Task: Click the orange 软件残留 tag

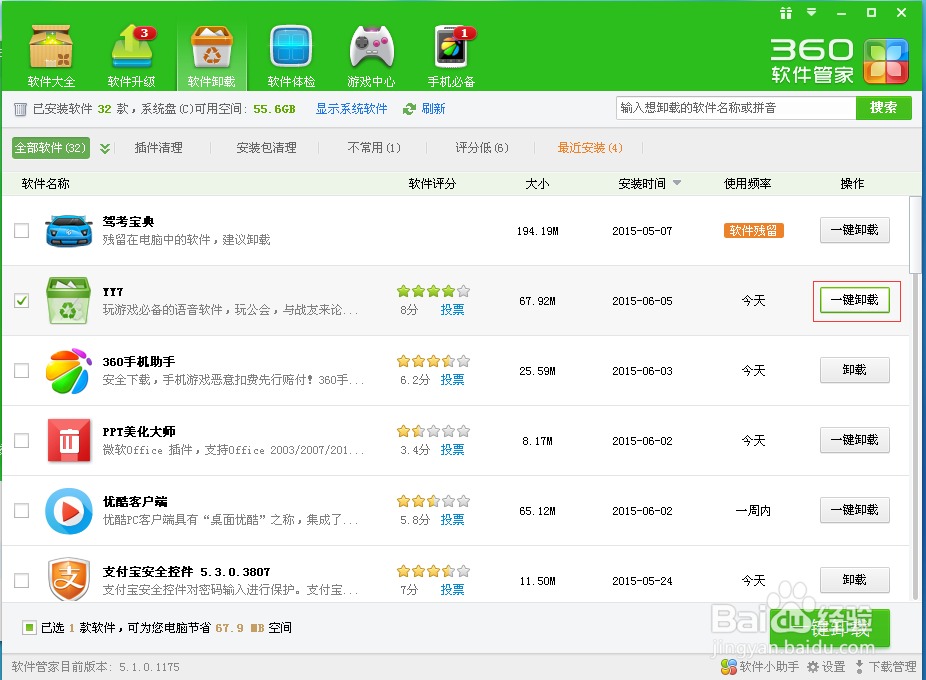Action: click(754, 230)
